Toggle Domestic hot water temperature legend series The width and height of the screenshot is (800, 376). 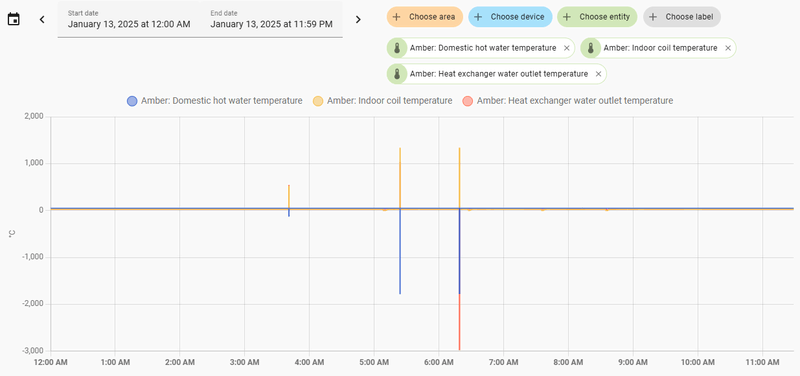[x=215, y=101]
